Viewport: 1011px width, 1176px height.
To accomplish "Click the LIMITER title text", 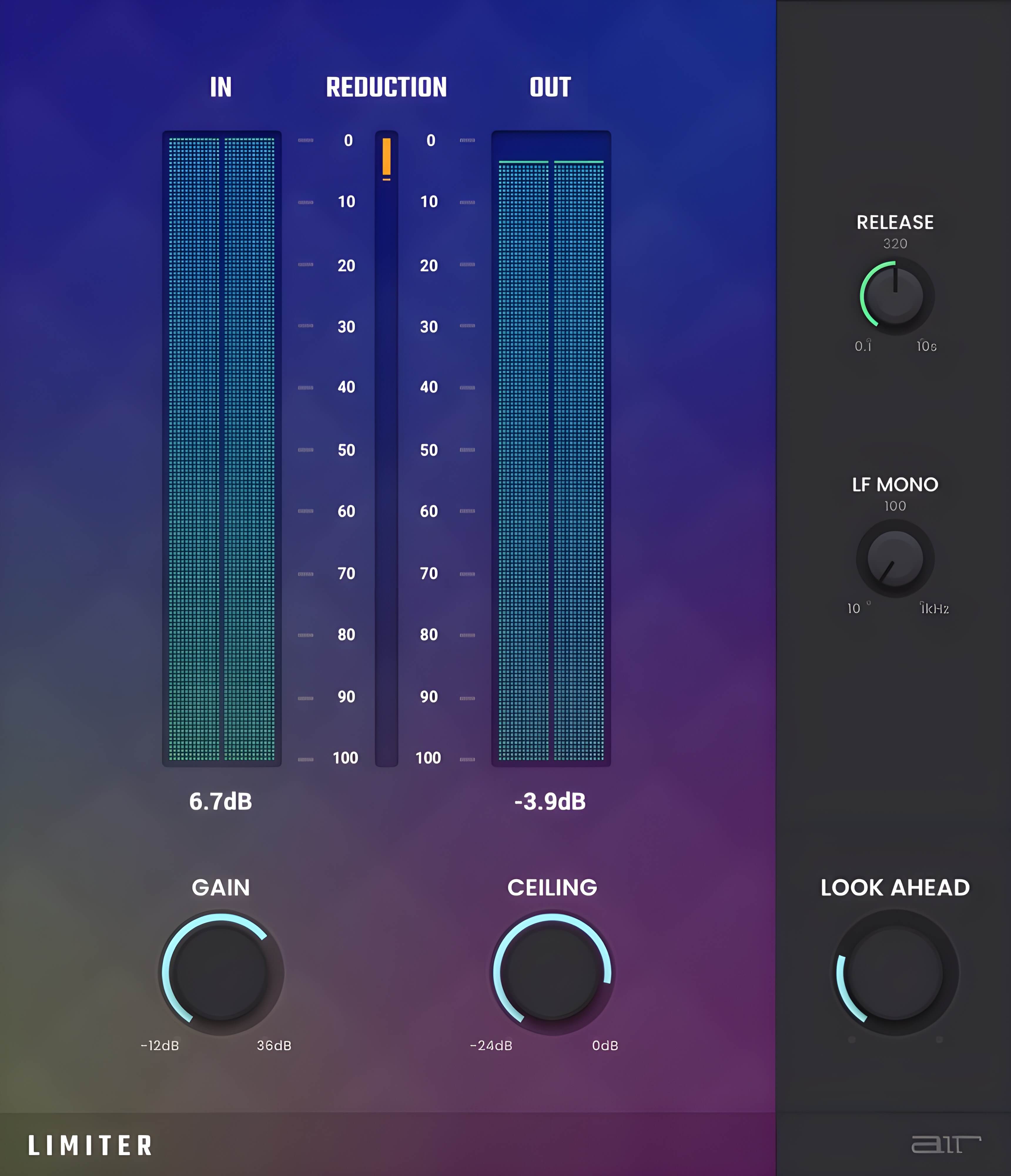I will [x=91, y=1145].
